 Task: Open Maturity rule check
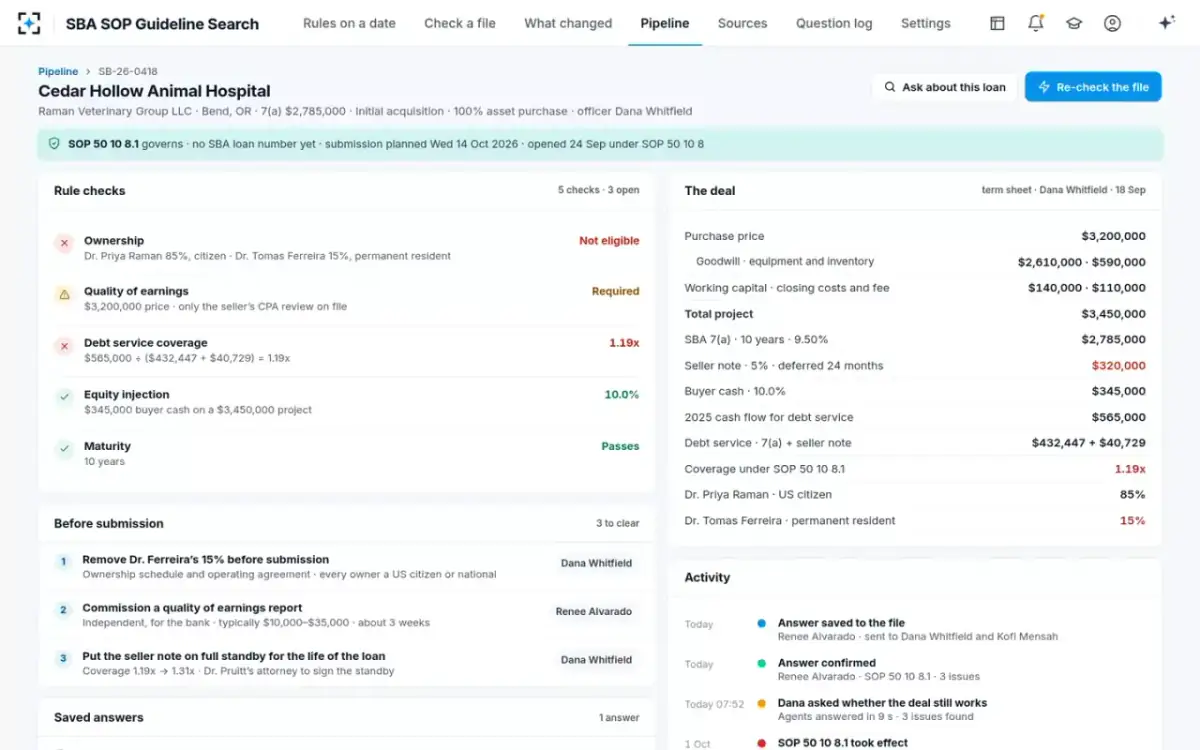[346, 454]
